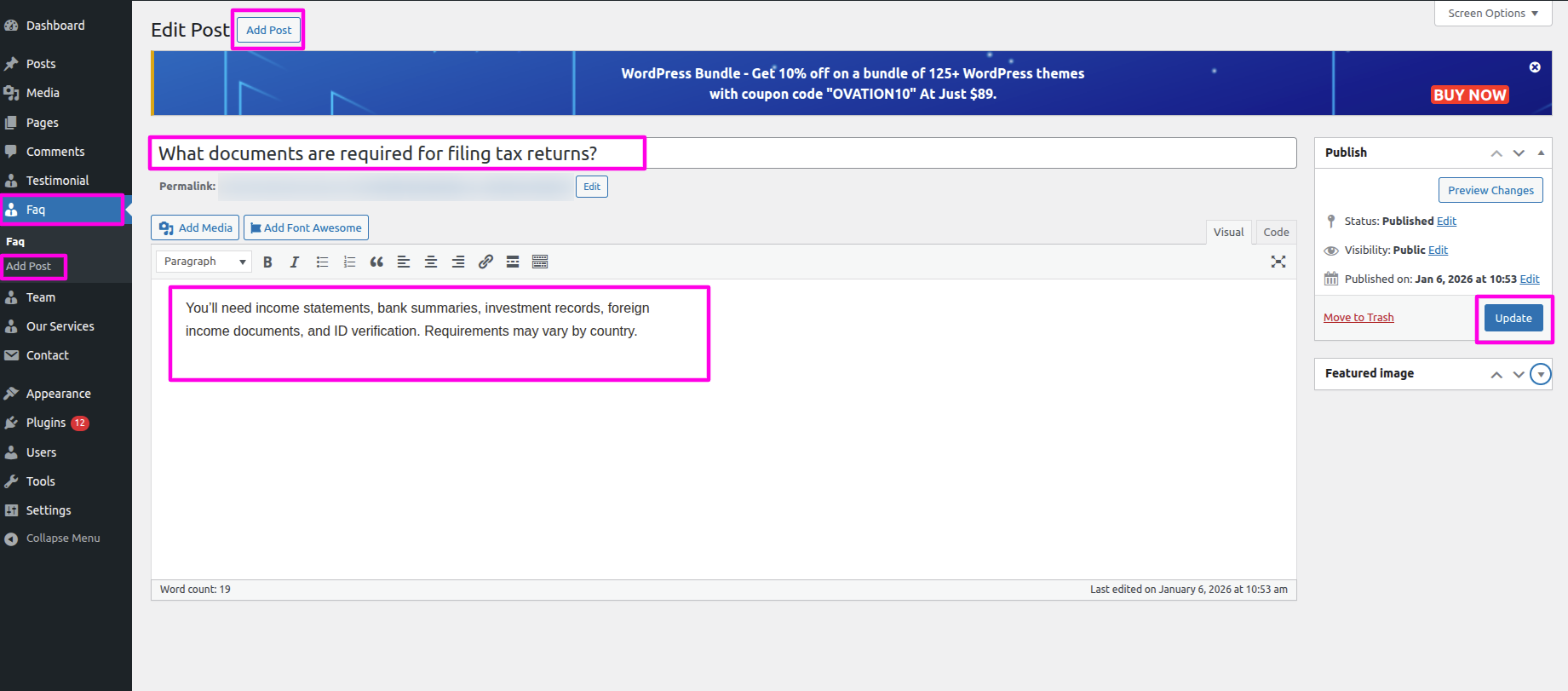Enter distraction-free fullscreen editor mode

point(1278,262)
